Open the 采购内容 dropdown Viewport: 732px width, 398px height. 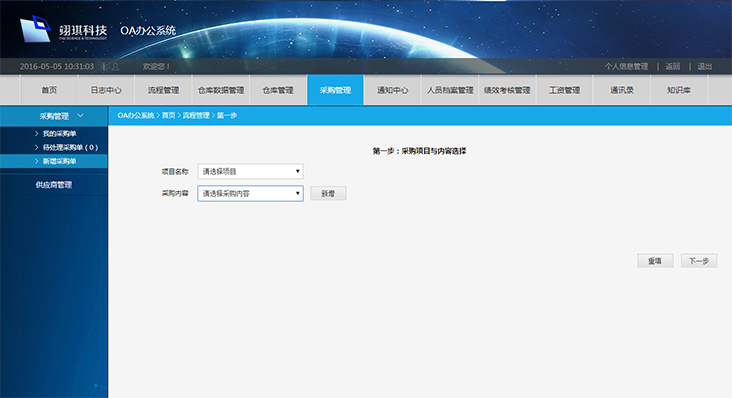(x=250, y=193)
